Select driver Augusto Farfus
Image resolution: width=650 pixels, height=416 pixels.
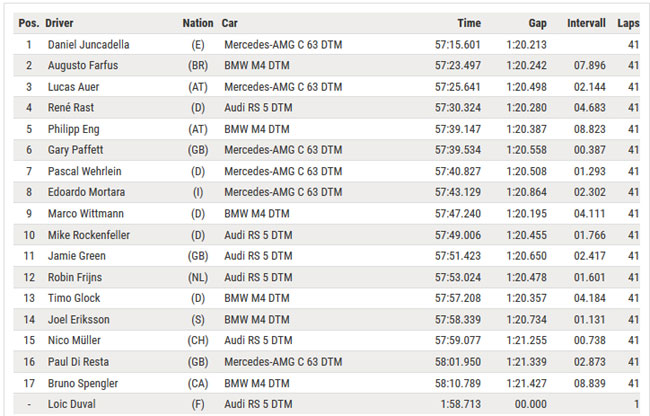point(82,66)
